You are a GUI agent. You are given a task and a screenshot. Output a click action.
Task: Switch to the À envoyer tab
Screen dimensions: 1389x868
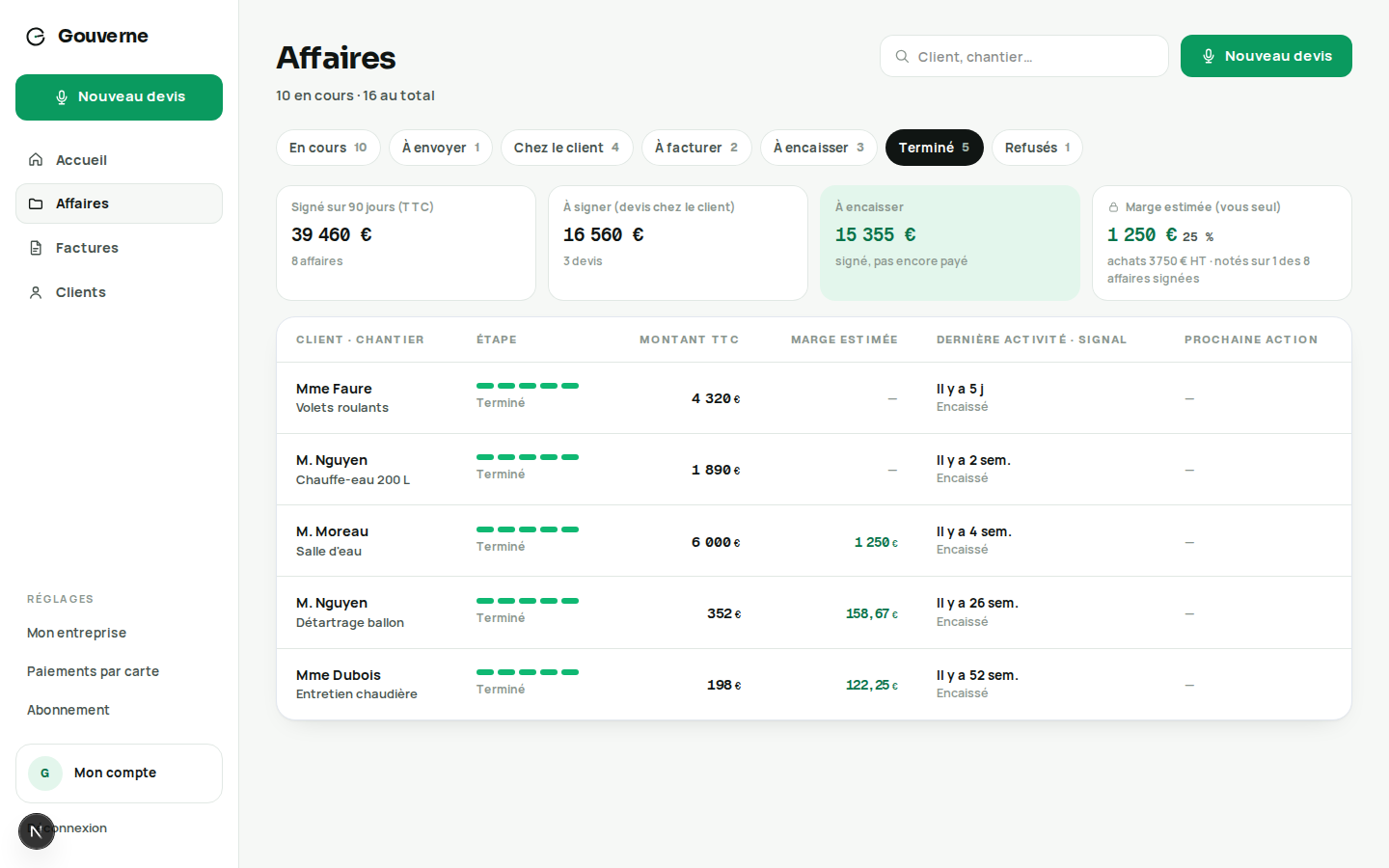441,148
